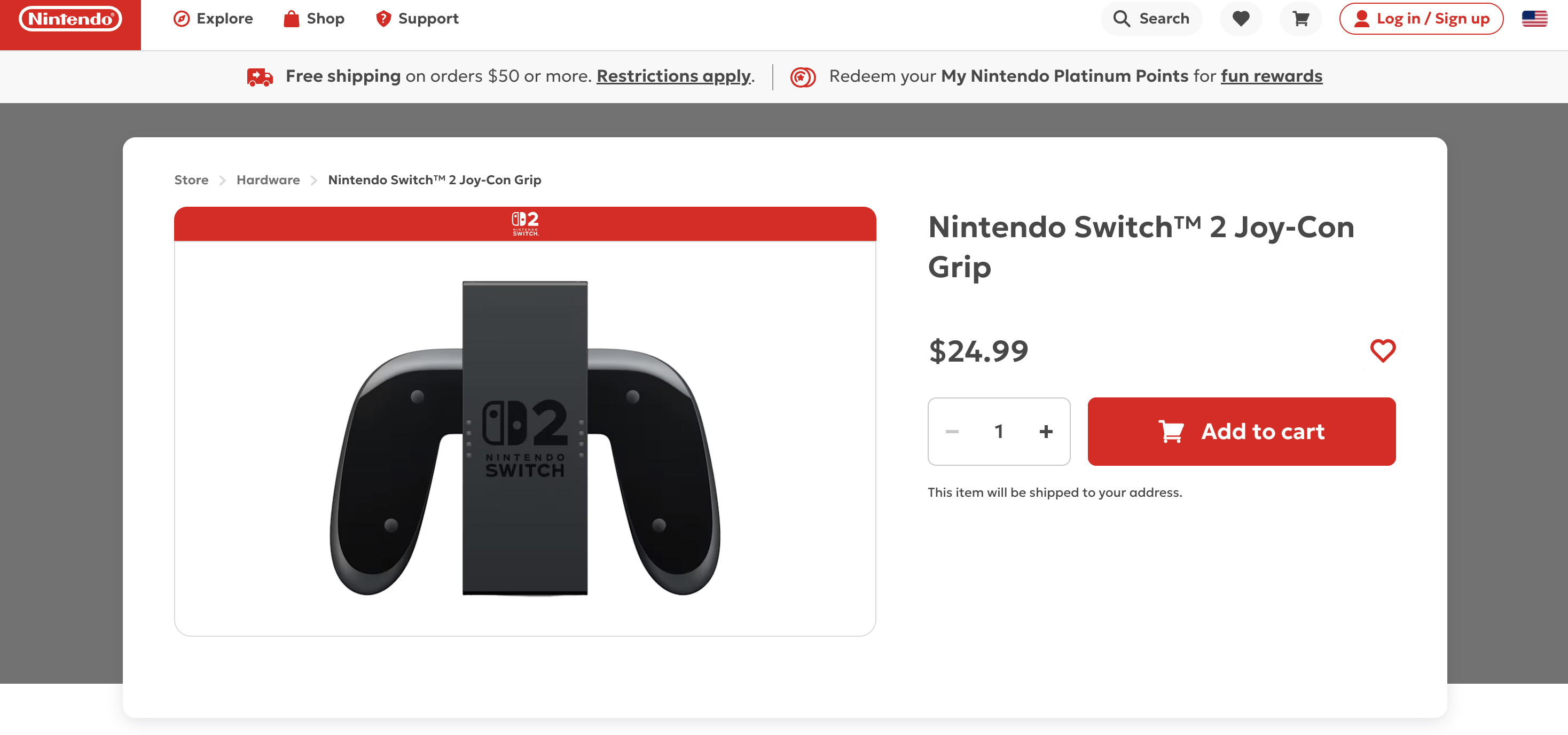The image size is (1568, 735).
Task: Follow the fun rewards link
Action: pyautogui.click(x=1271, y=76)
